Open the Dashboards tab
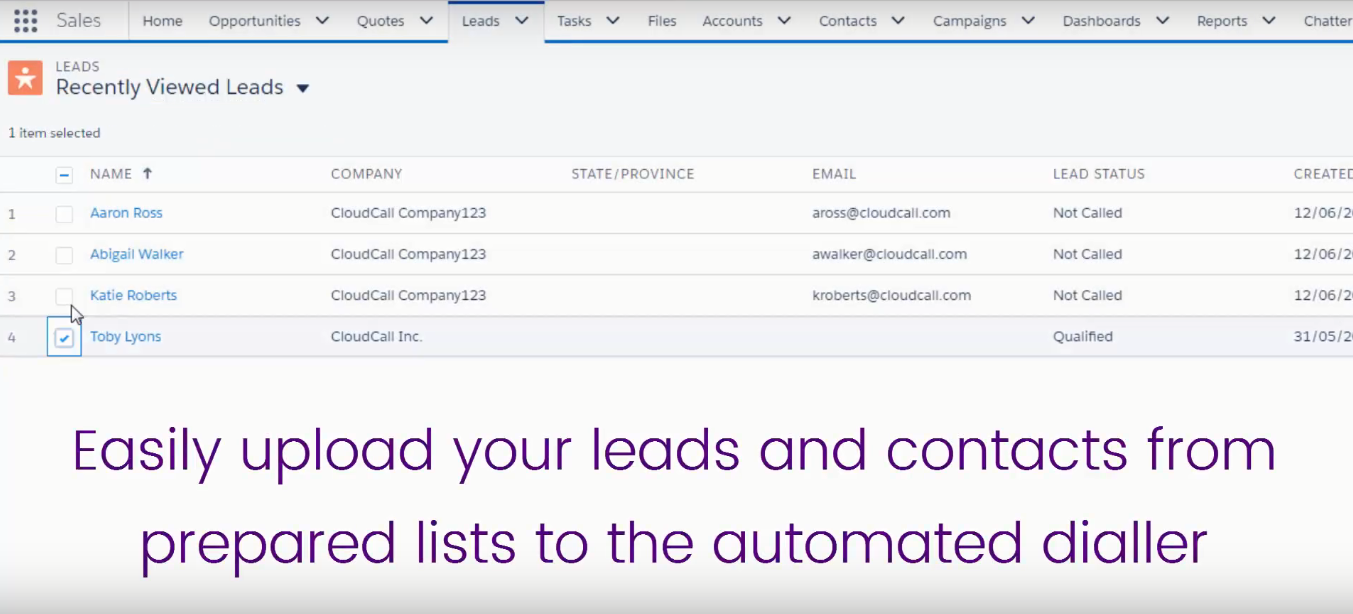 [1102, 21]
